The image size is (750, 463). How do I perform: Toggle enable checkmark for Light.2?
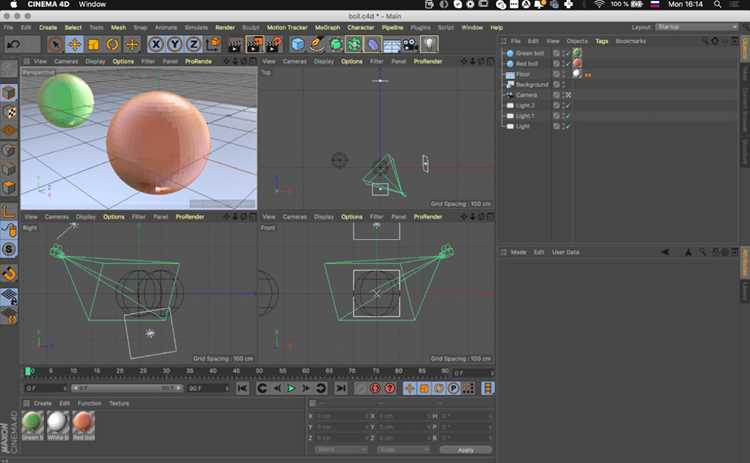click(x=568, y=105)
